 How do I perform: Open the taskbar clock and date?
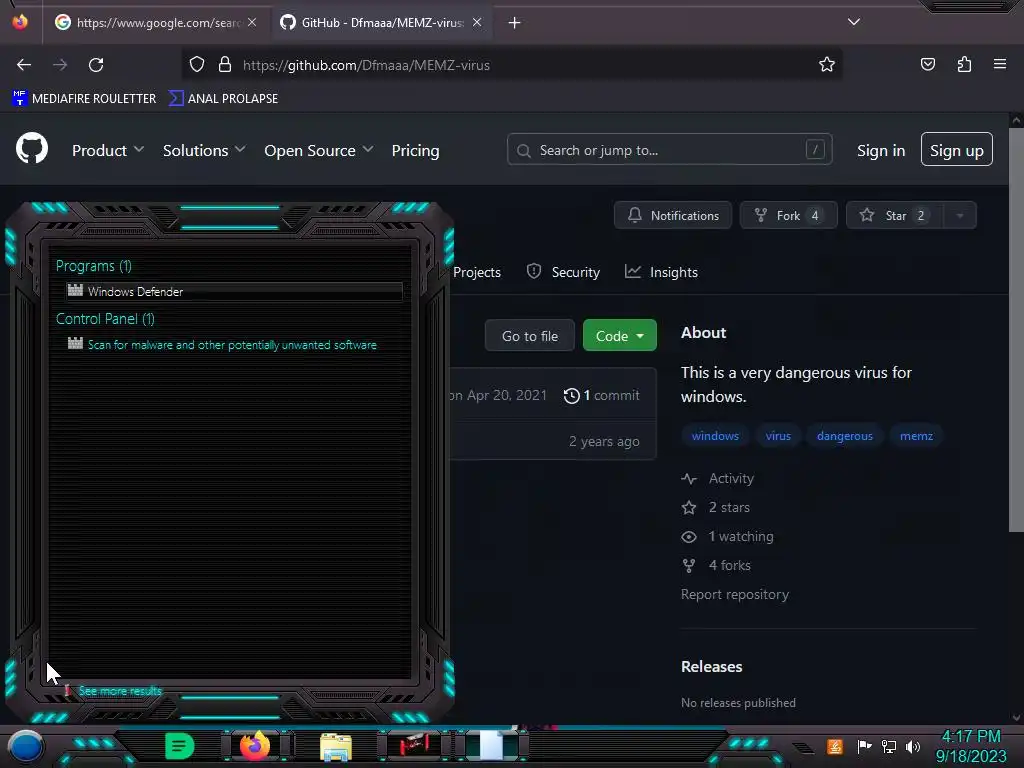click(971, 746)
